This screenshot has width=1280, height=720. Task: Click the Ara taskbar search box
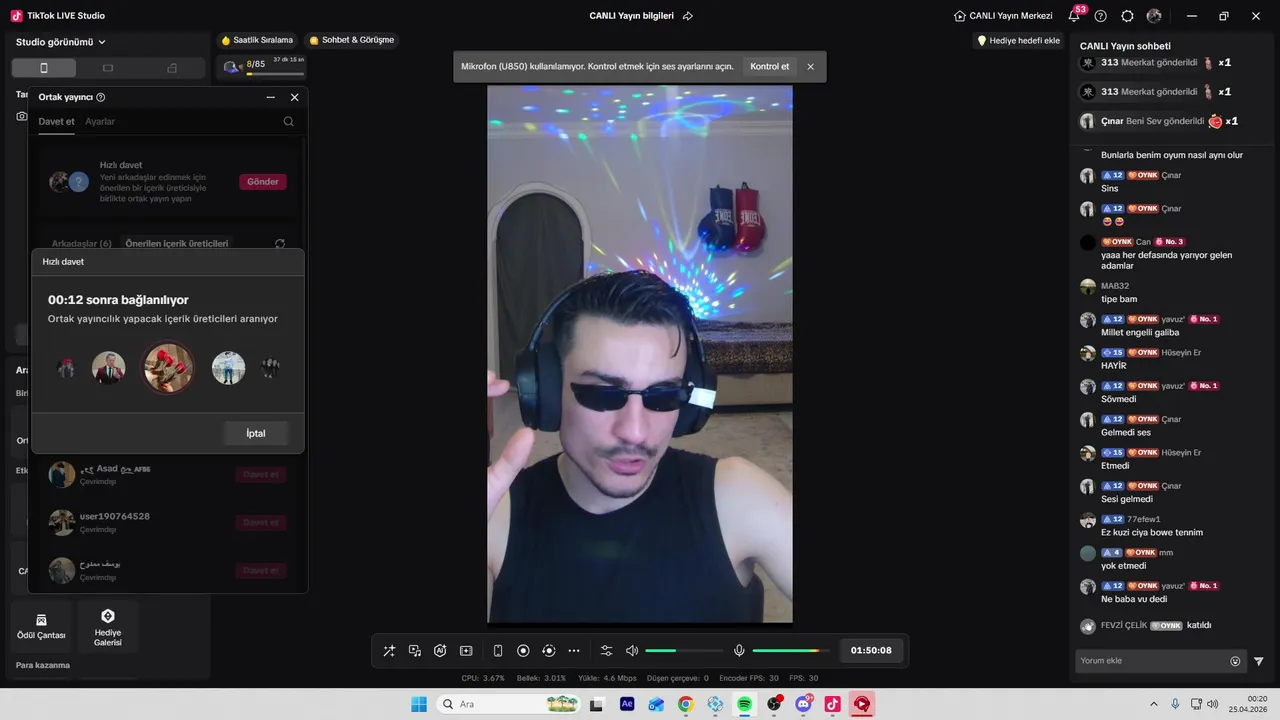[509, 704]
